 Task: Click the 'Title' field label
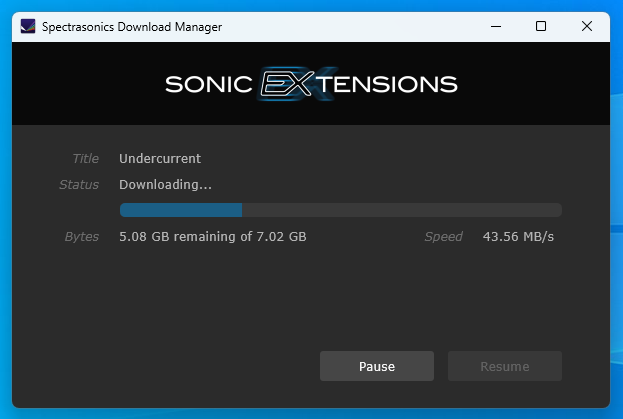[x=85, y=158]
